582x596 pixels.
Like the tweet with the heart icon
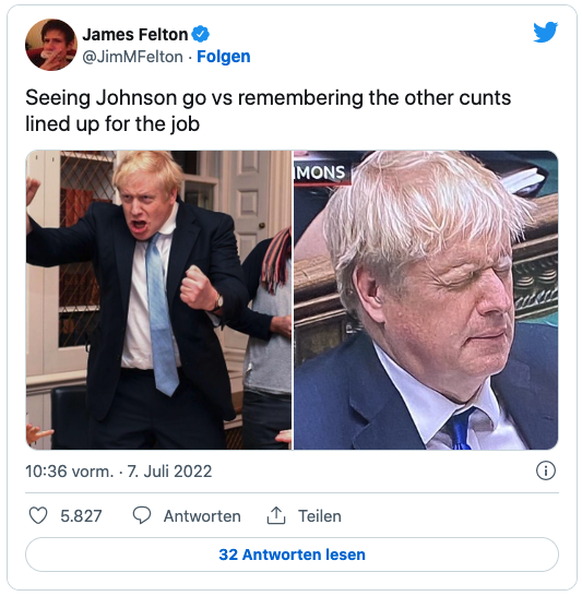(38, 516)
